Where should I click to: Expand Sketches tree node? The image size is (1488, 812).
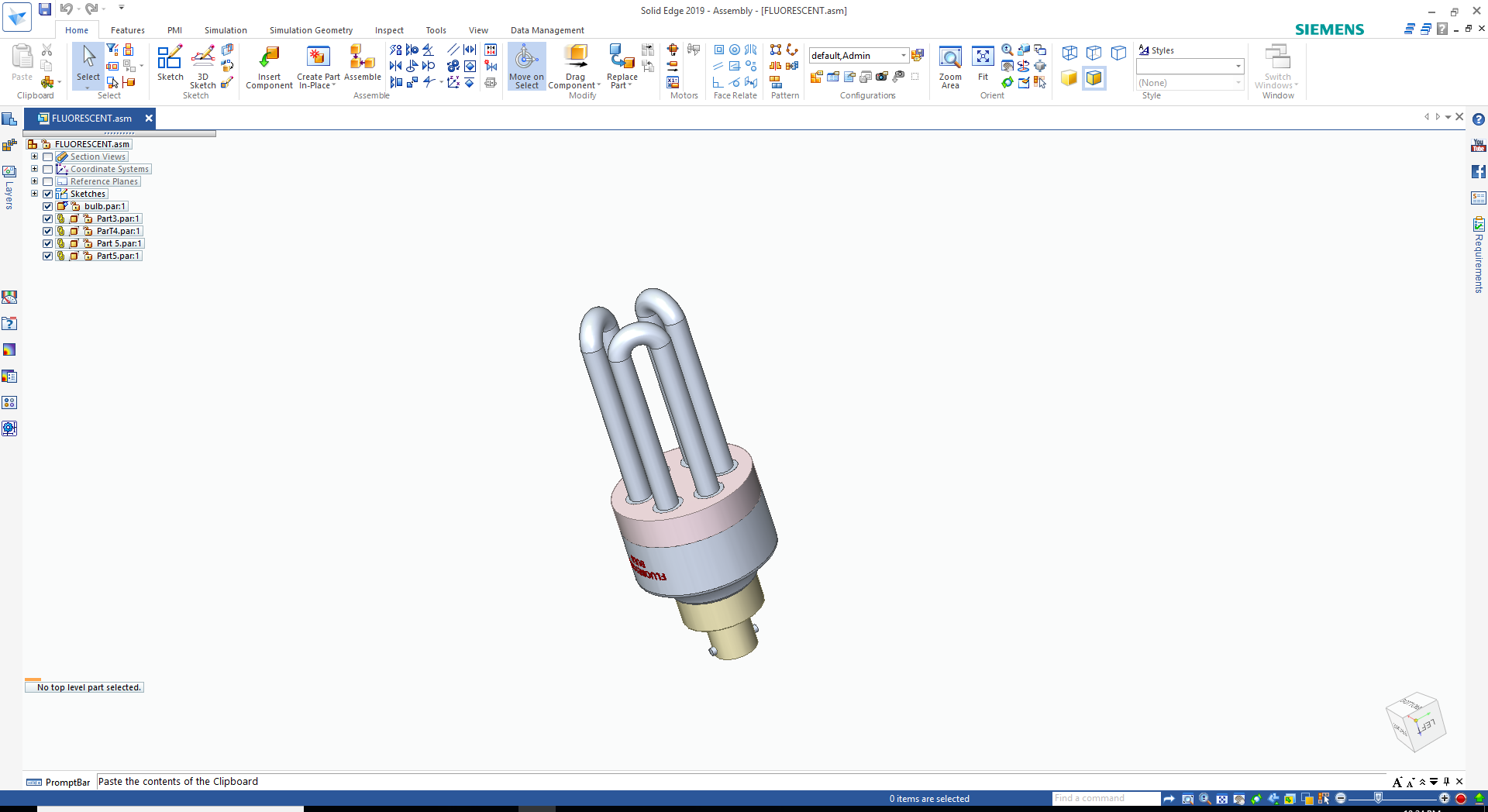(34, 194)
